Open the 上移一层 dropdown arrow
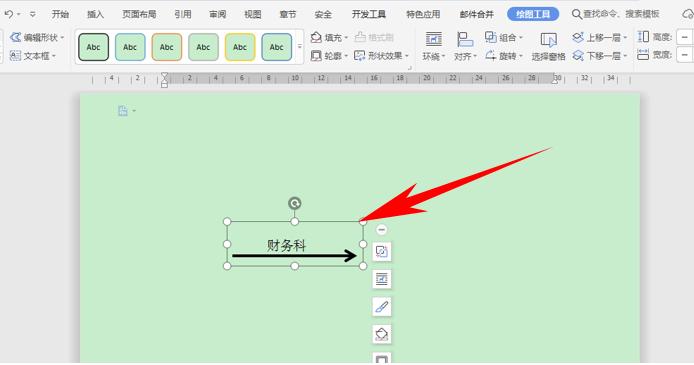The width and height of the screenshot is (694, 365). pos(625,38)
